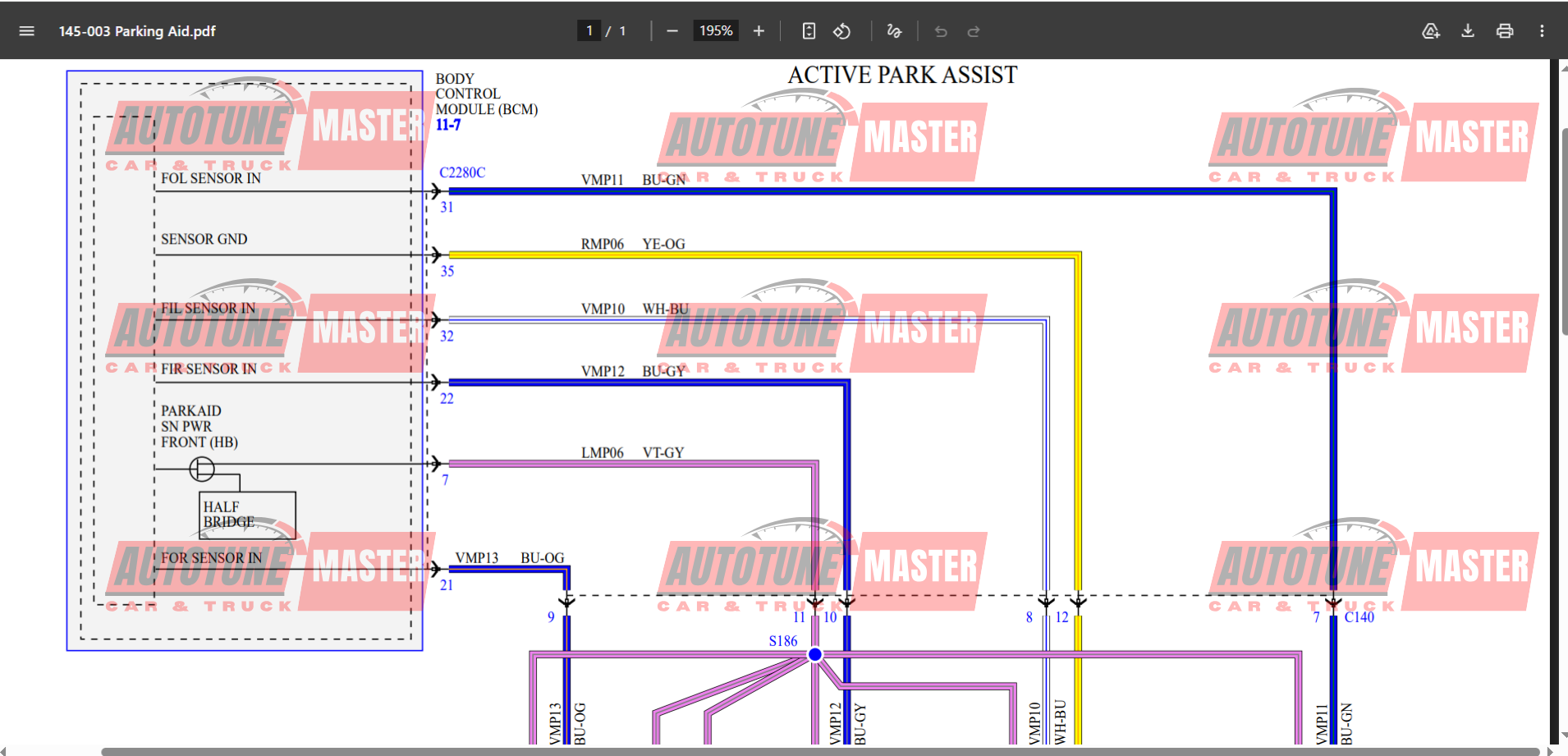The height and width of the screenshot is (756, 1568).
Task: Click the Save to Drive icon
Action: pos(1431,31)
